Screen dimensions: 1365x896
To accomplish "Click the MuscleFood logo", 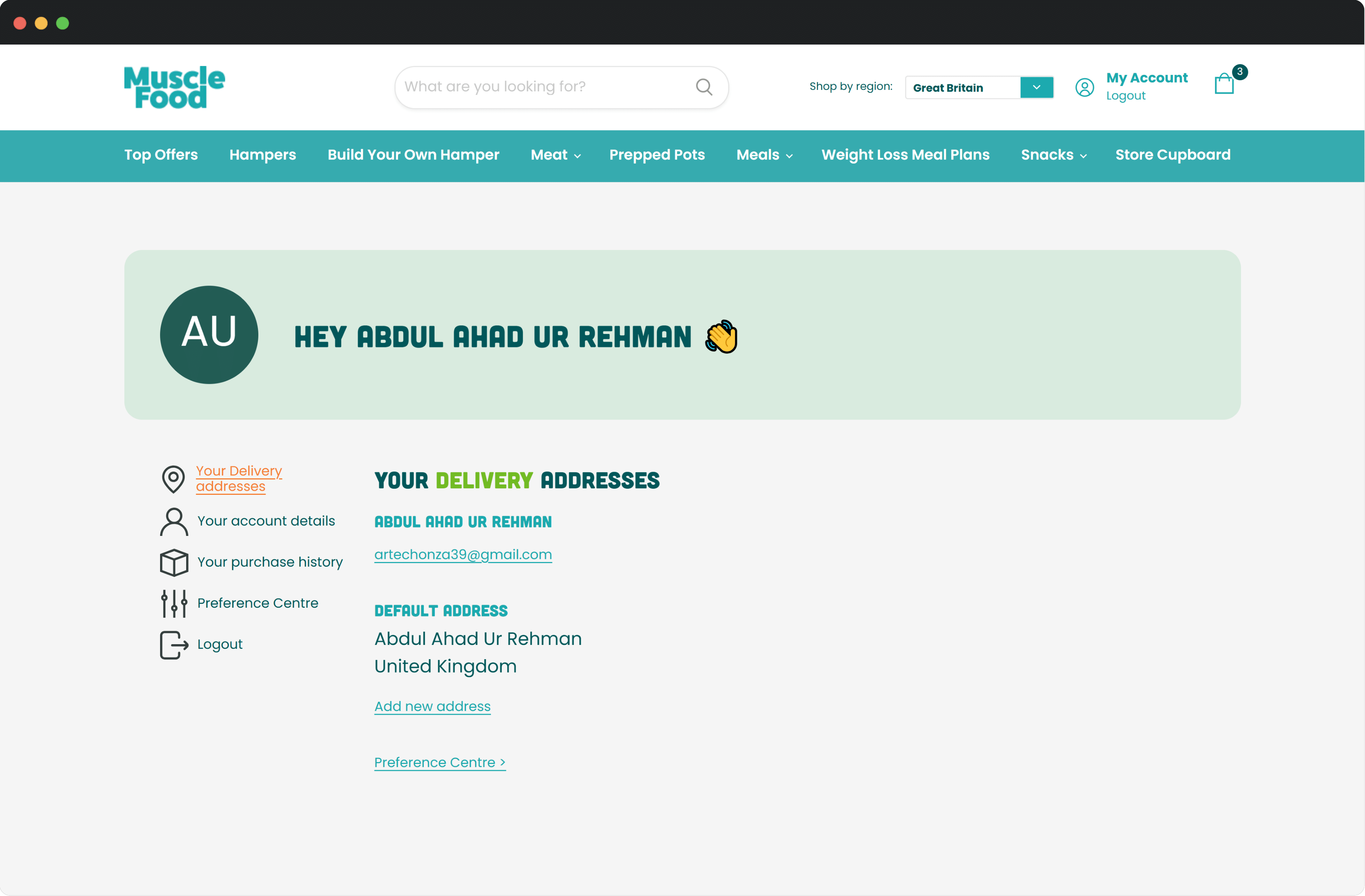I will pyautogui.click(x=174, y=87).
